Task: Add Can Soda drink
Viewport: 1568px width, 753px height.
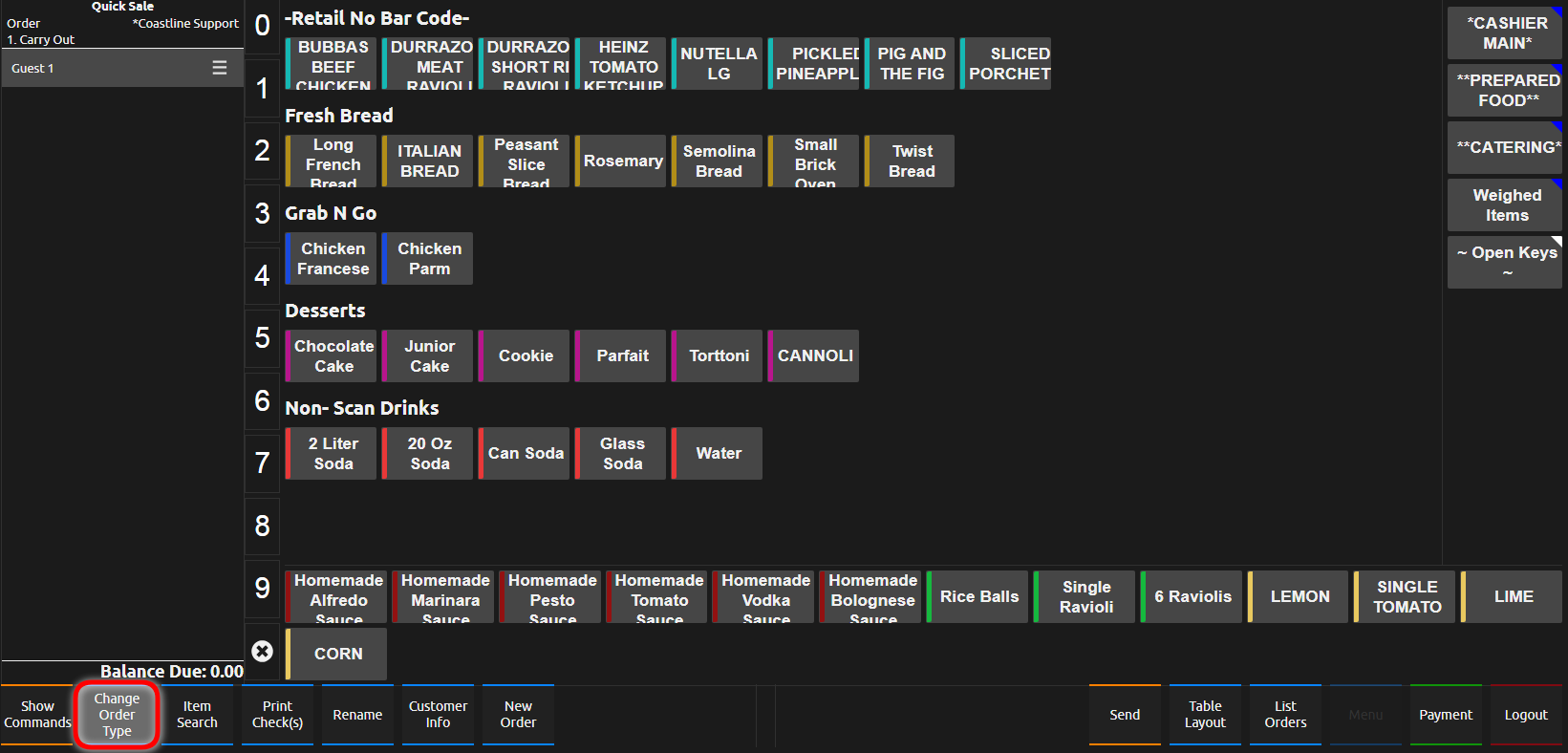Action: coord(525,453)
